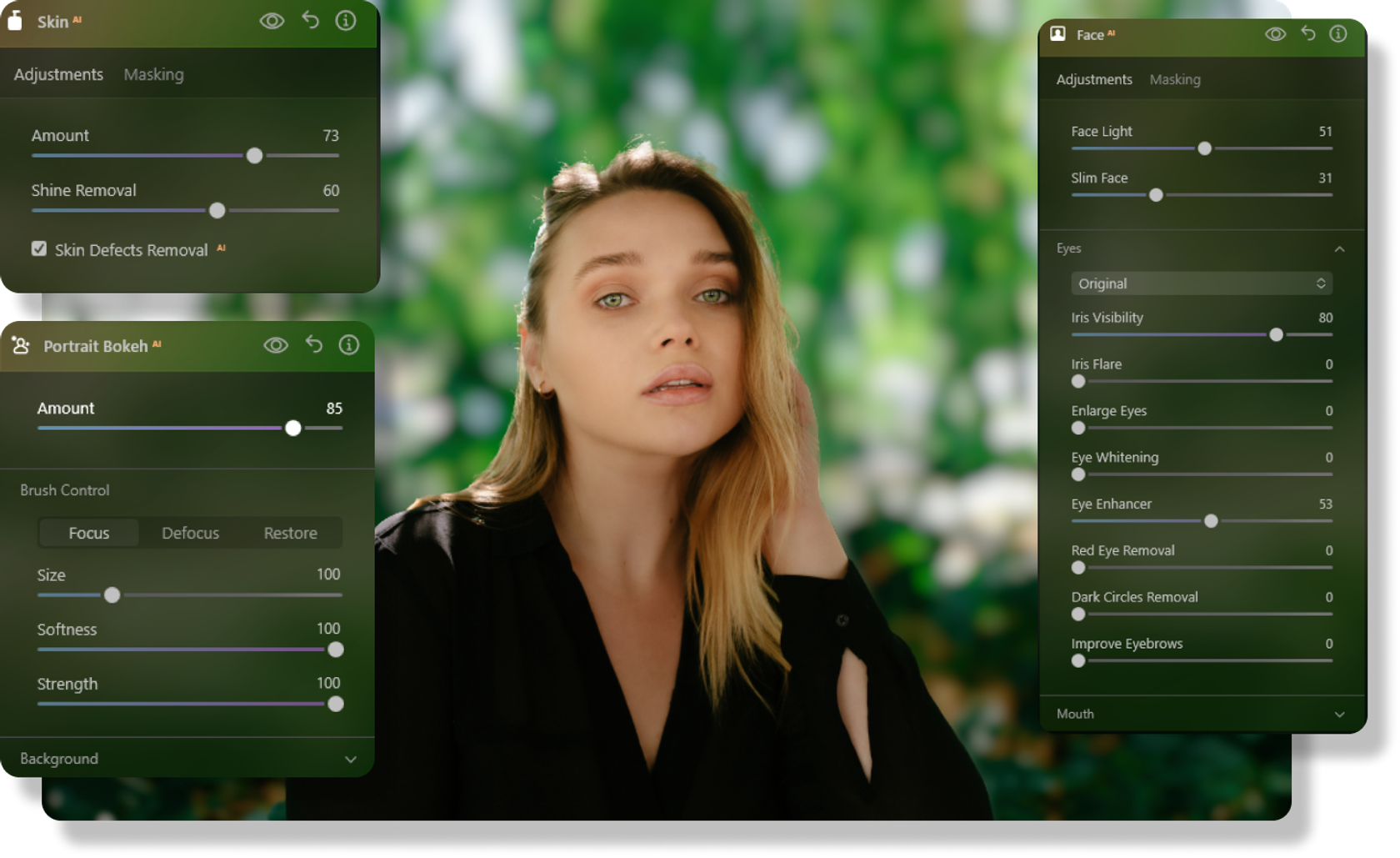Reset the Skin panel with undo arrow

(x=310, y=20)
